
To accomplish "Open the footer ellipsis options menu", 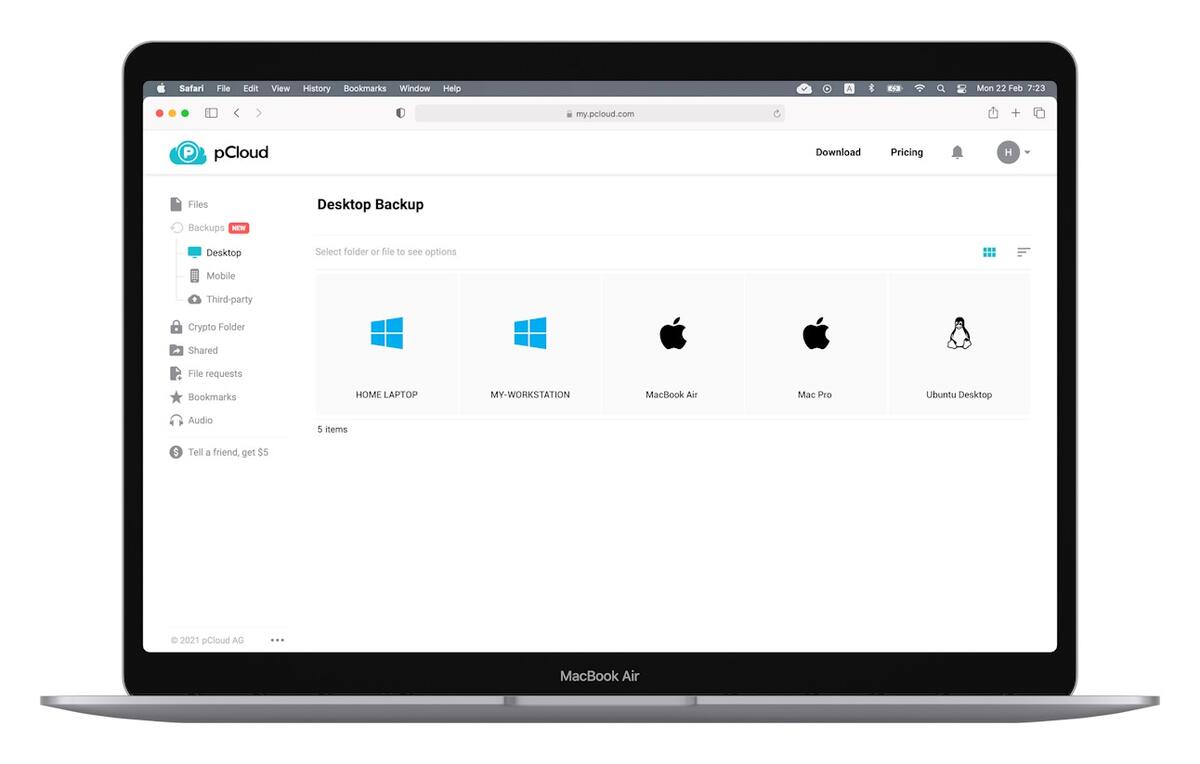I will [277, 639].
